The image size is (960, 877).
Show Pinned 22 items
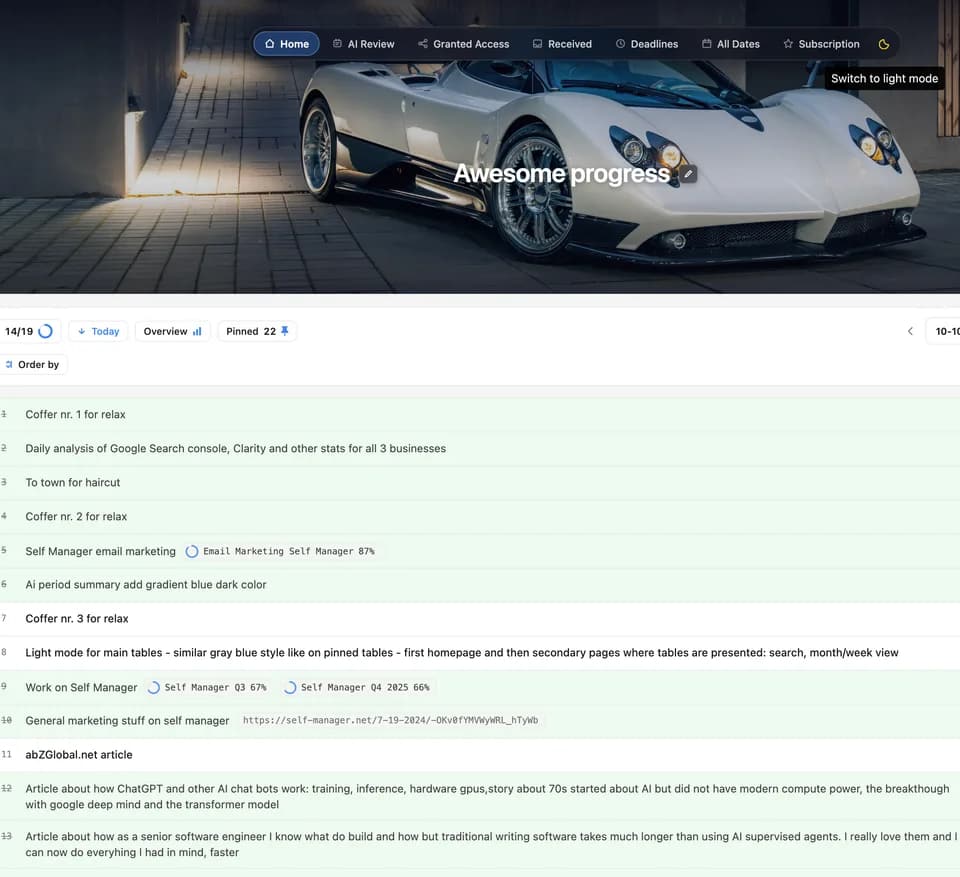pyautogui.click(x=257, y=331)
